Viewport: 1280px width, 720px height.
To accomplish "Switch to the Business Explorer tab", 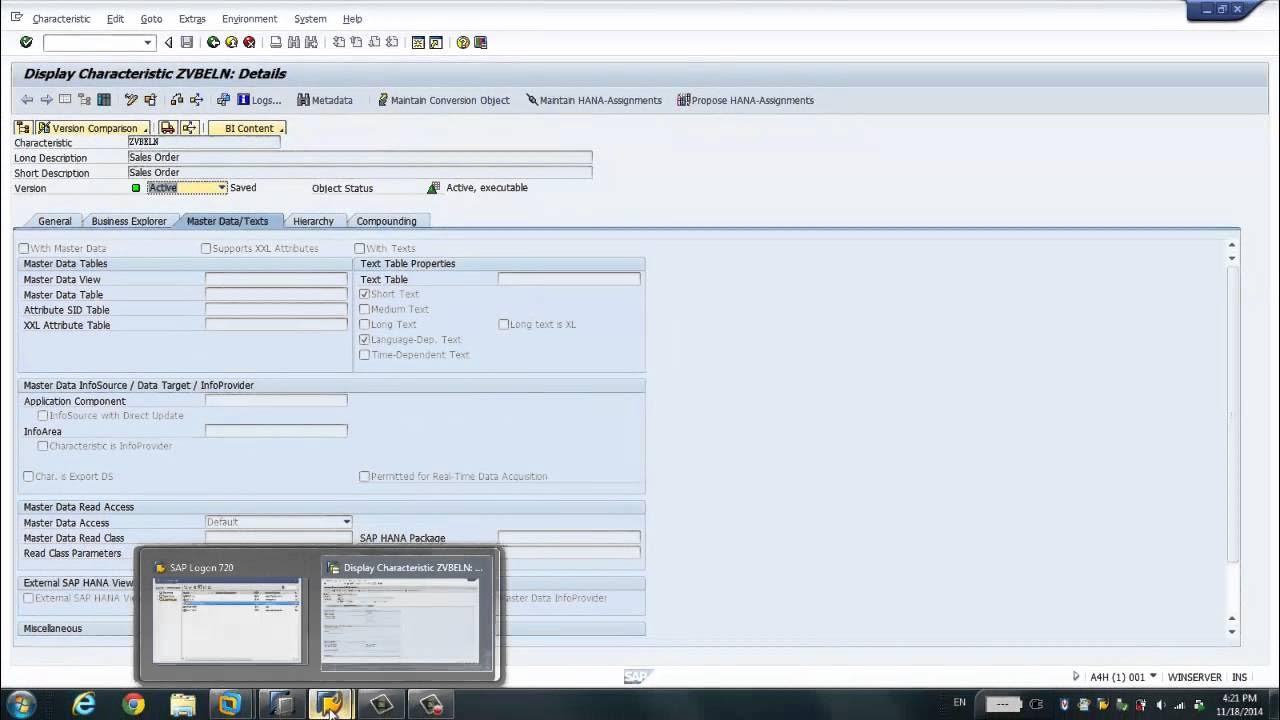I will pos(129,221).
